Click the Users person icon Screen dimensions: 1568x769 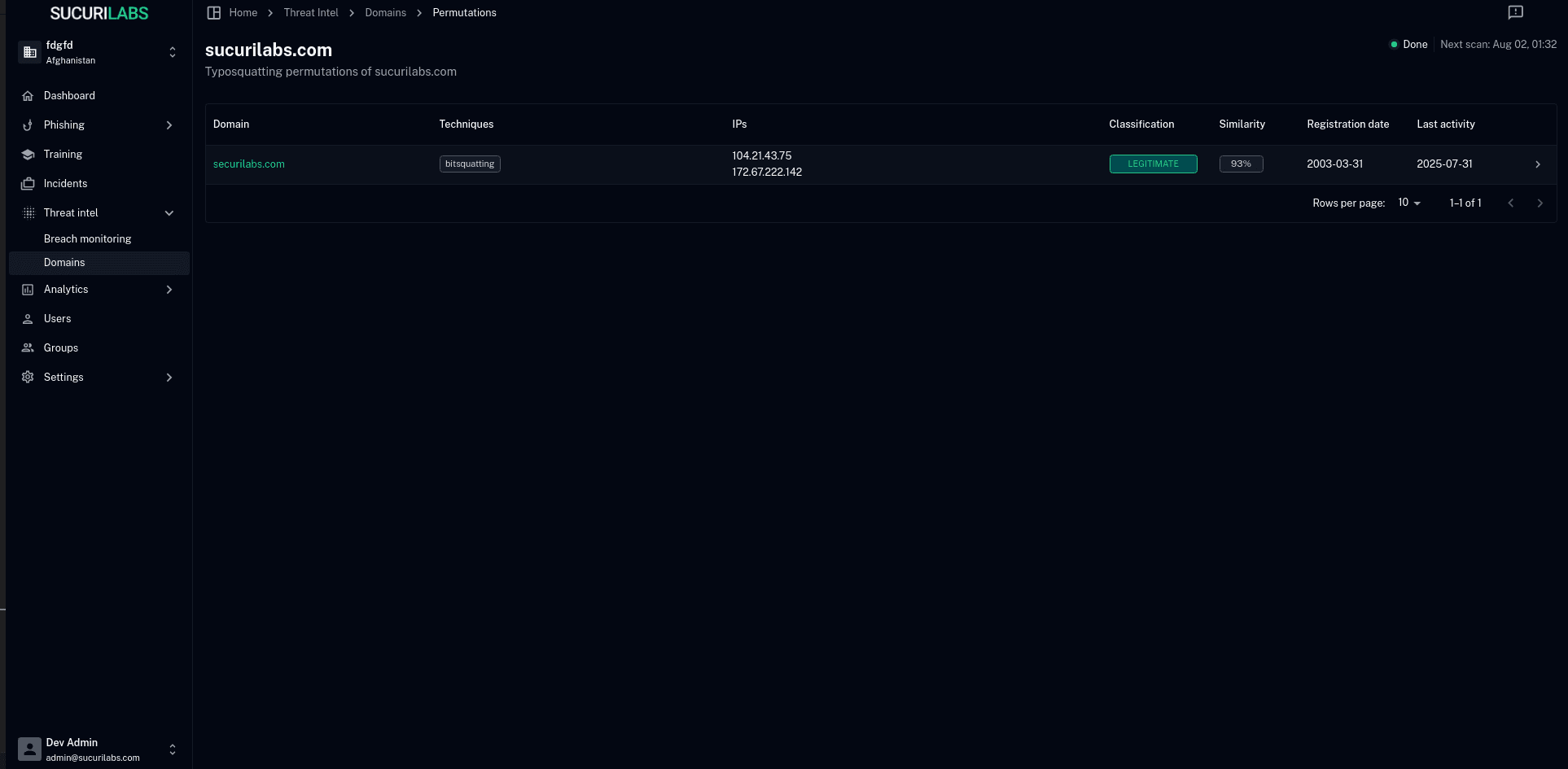tap(28, 319)
